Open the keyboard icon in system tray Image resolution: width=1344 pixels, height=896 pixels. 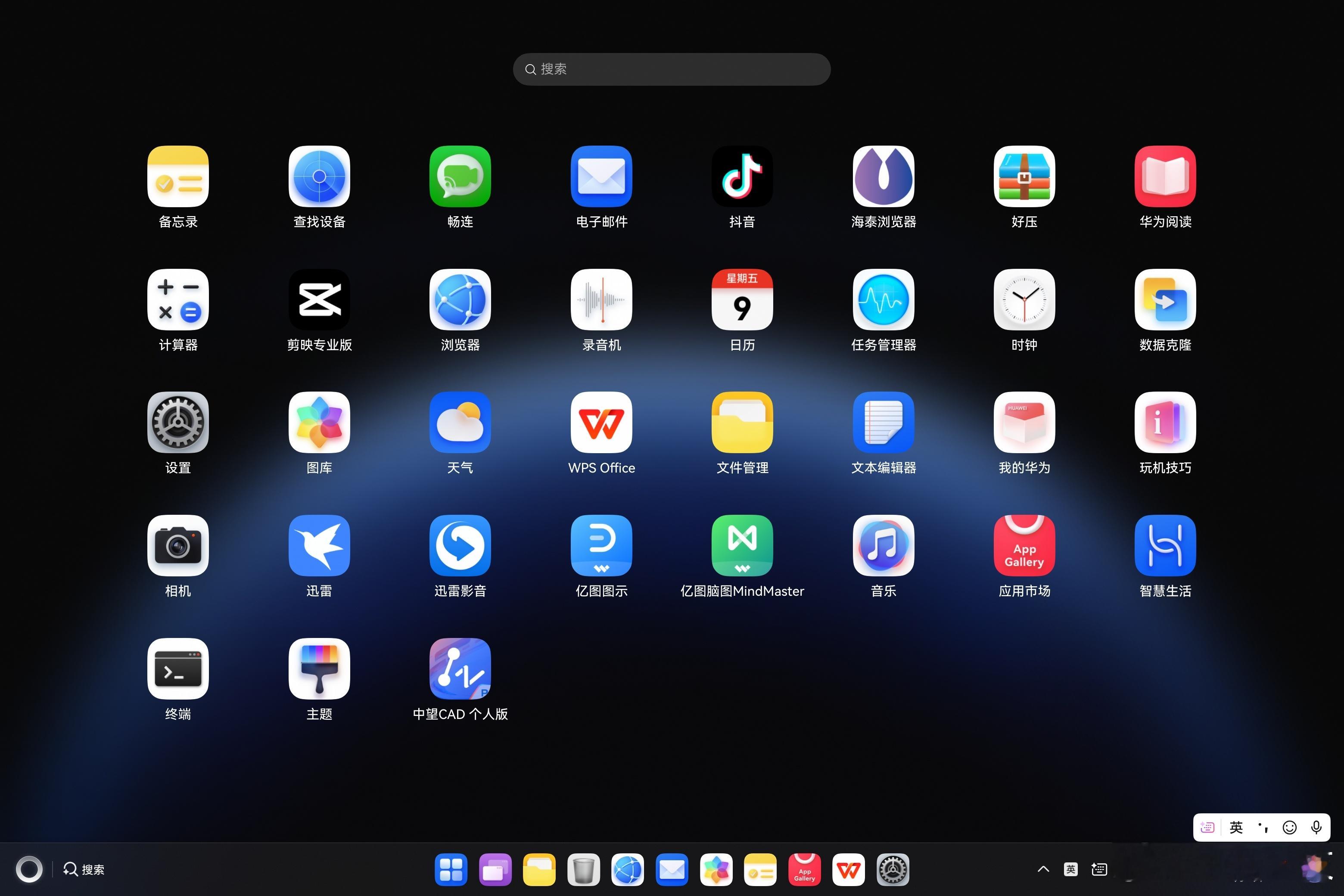[1099, 869]
